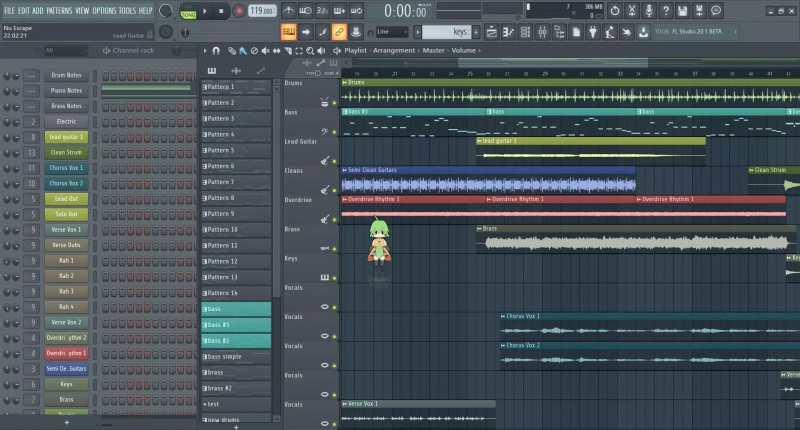The width and height of the screenshot is (800, 430).
Task: Open the All channel filter dropdown
Action: pos(66,50)
